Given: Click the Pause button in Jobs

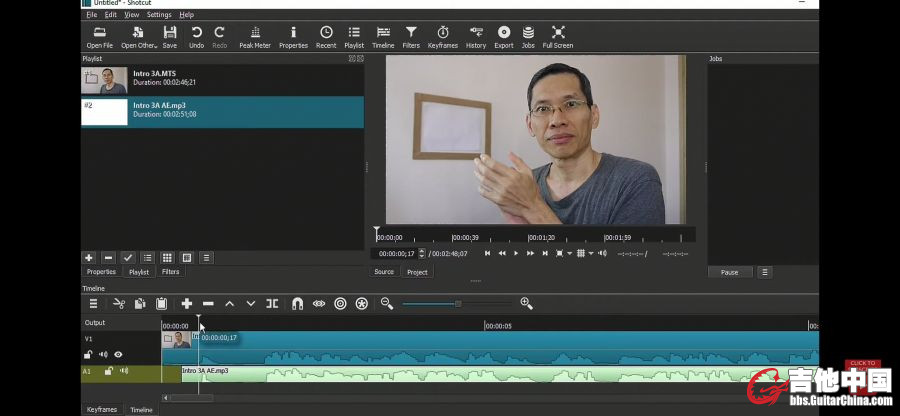Looking at the screenshot, I should coord(730,273).
